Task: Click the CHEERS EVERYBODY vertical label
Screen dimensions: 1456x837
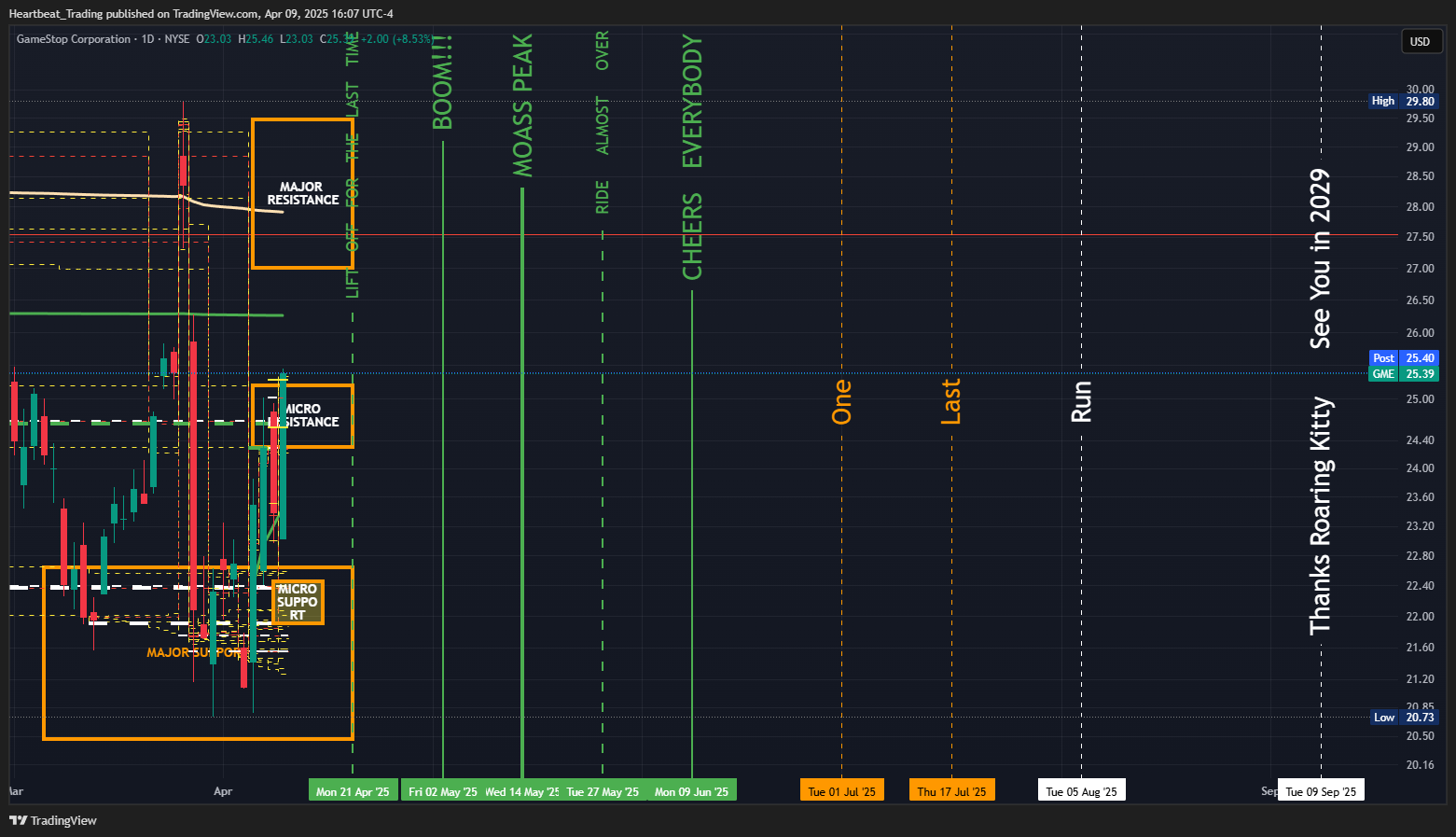Action: 692,157
